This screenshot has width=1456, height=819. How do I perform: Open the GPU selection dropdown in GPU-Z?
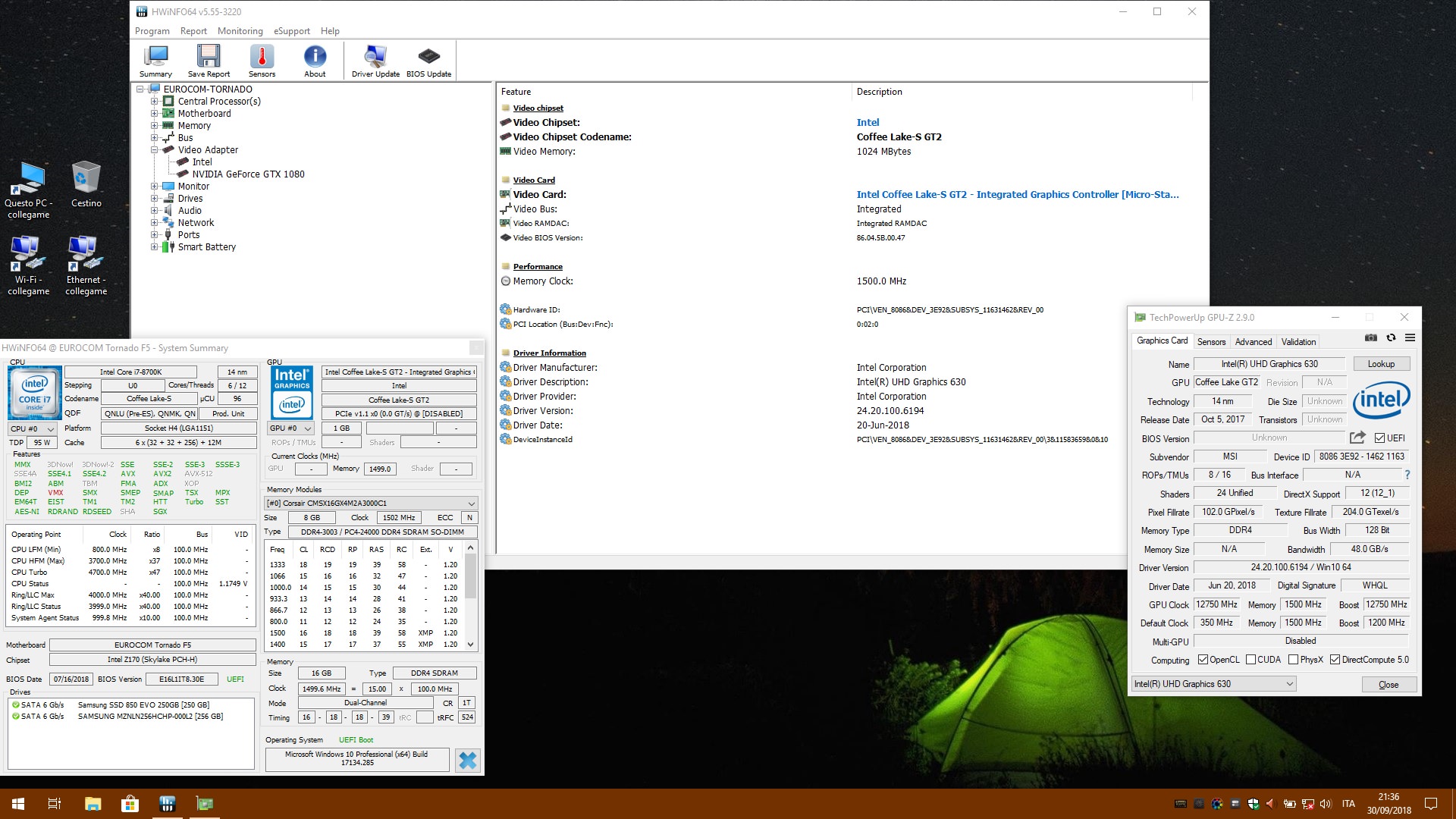coord(1213,684)
